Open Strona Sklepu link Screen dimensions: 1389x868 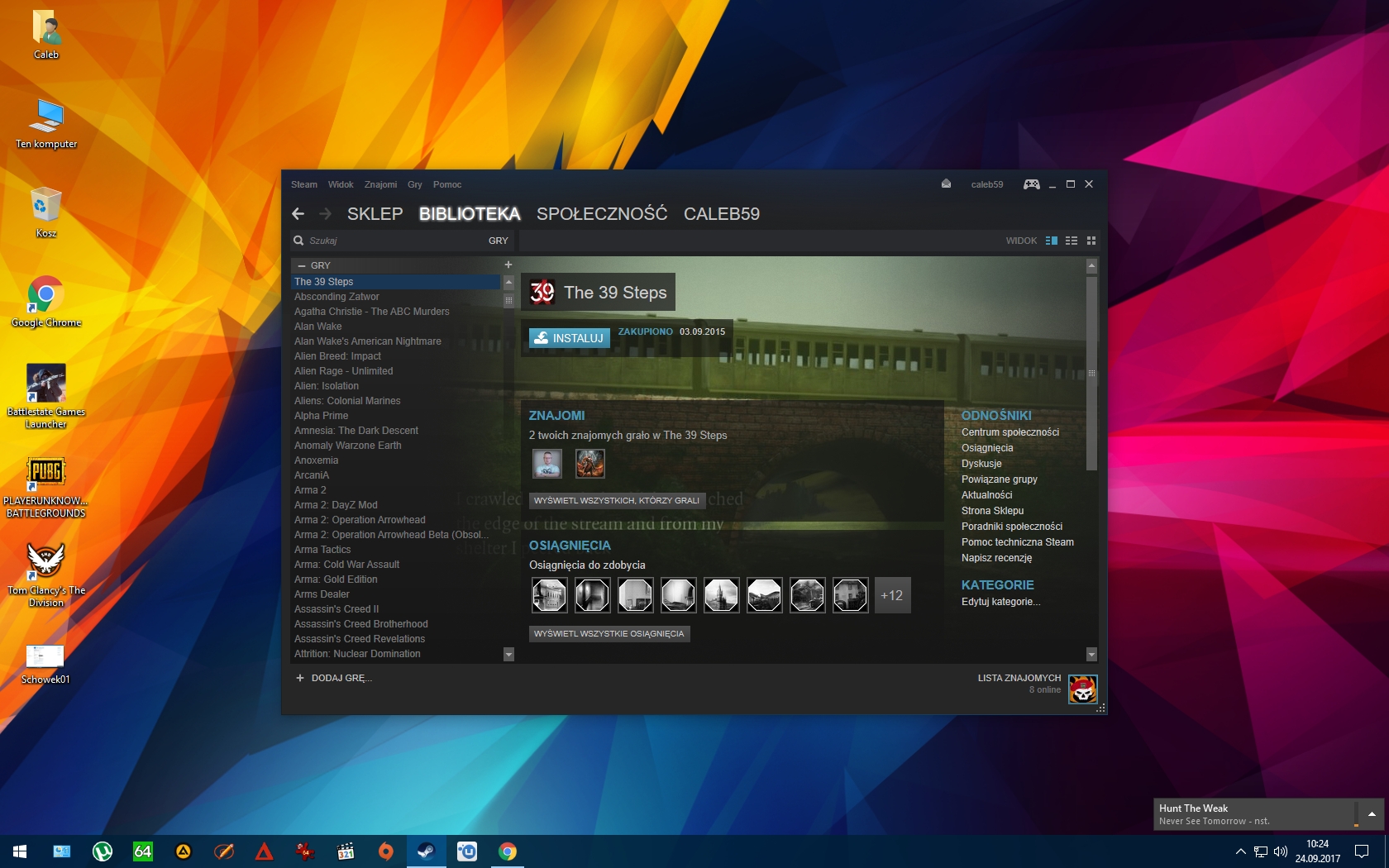pyautogui.click(x=992, y=511)
